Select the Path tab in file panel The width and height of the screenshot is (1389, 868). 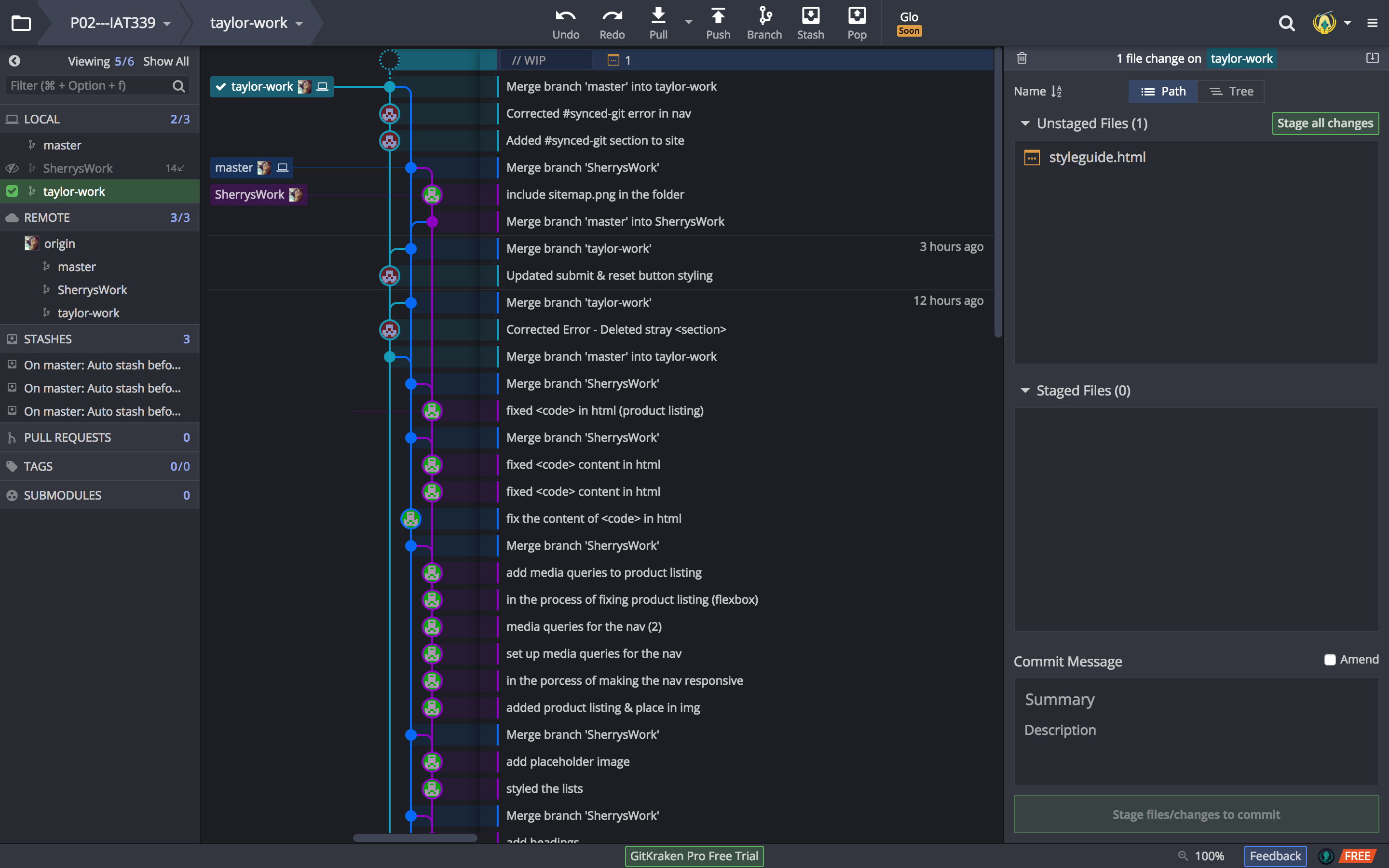click(x=1164, y=91)
